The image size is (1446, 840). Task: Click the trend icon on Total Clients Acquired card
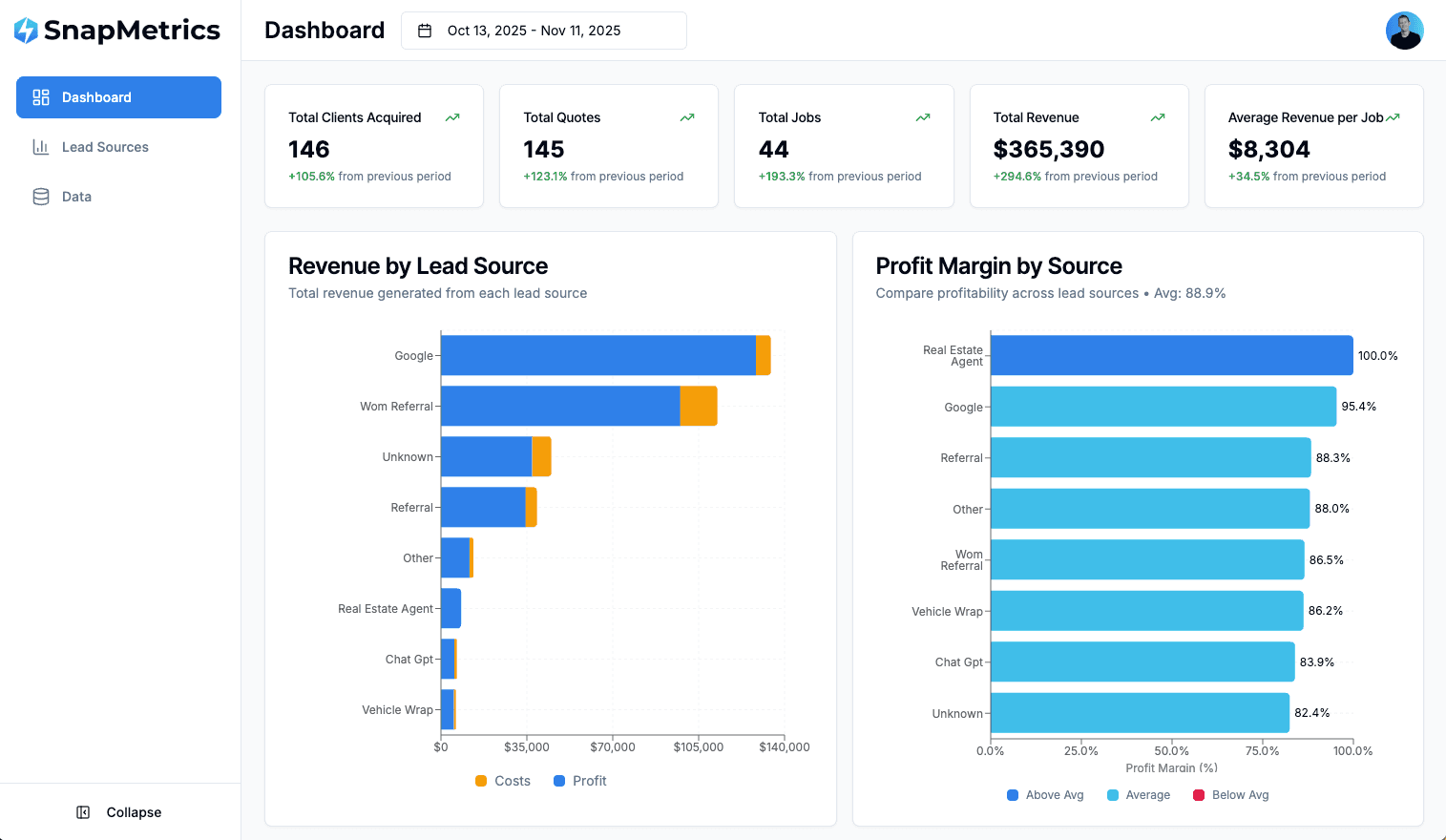(x=451, y=116)
